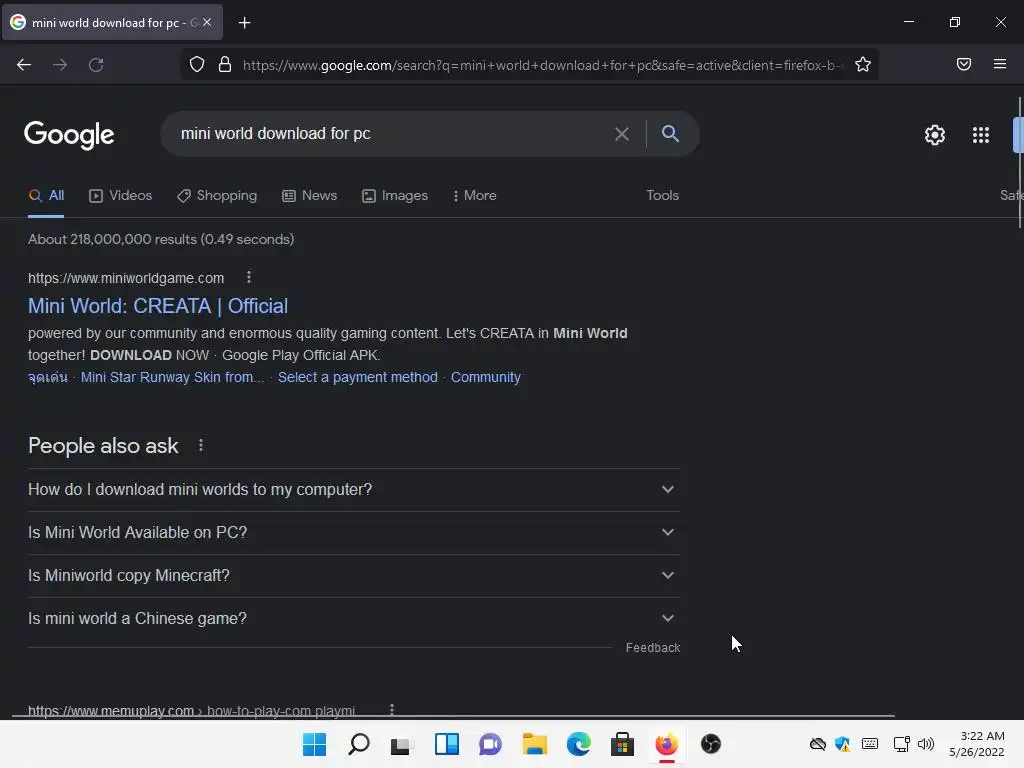1024x768 pixels.
Task: Clear the Google search box text
Action: (622, 134)
